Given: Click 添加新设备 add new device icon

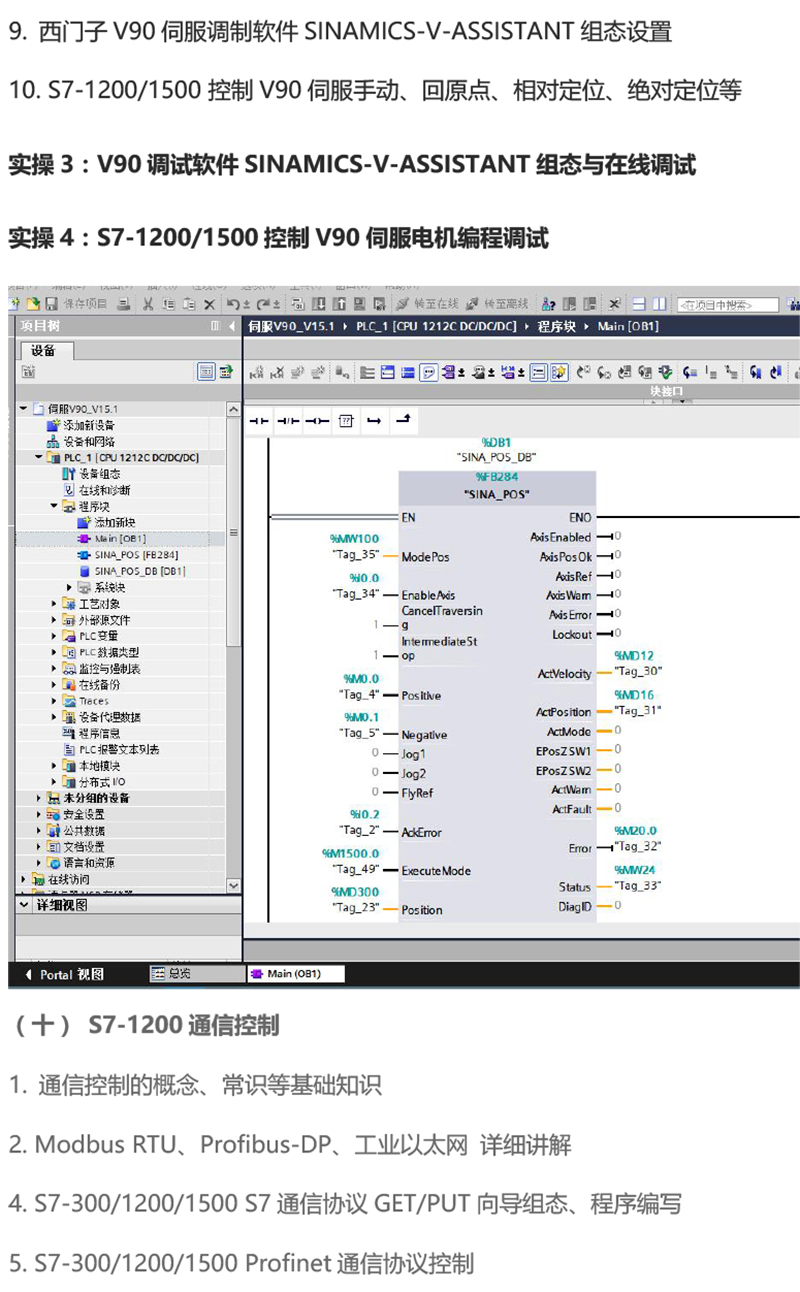Looking at the screenshot, I should [x=54, y=425].
